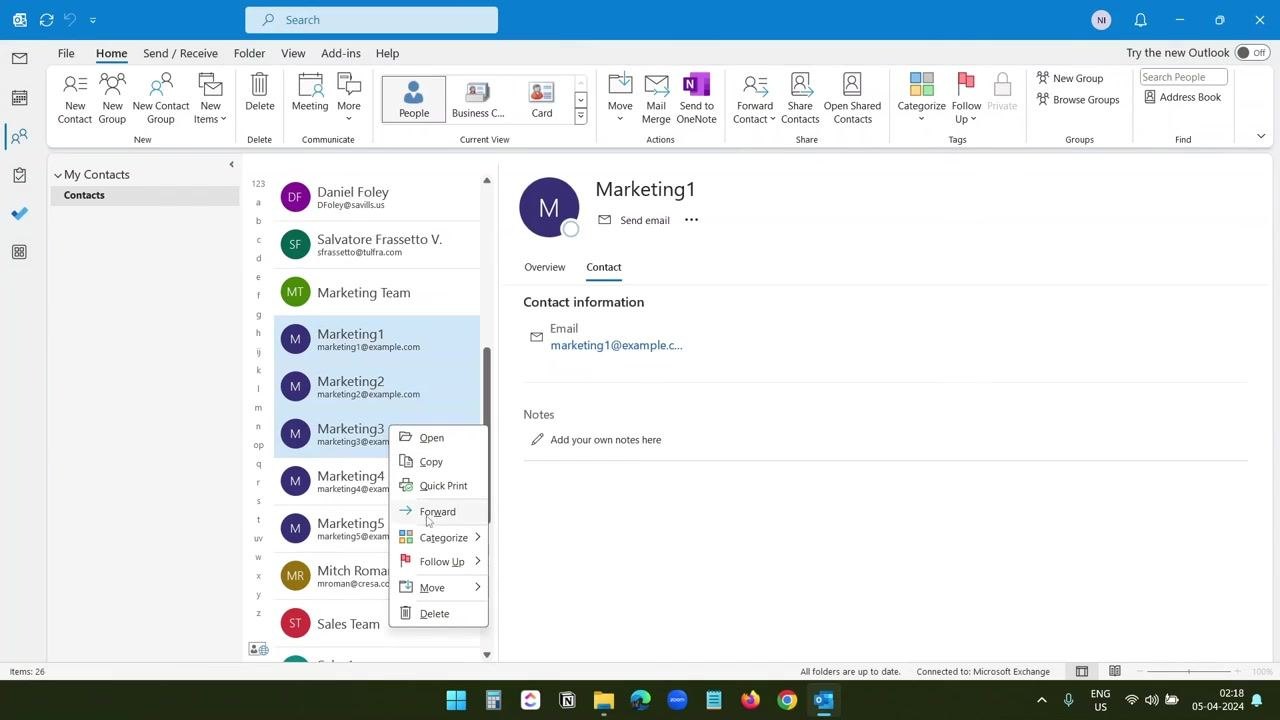
Task: Open Firefox from the taskbar
Action: [x=750, y=700]
